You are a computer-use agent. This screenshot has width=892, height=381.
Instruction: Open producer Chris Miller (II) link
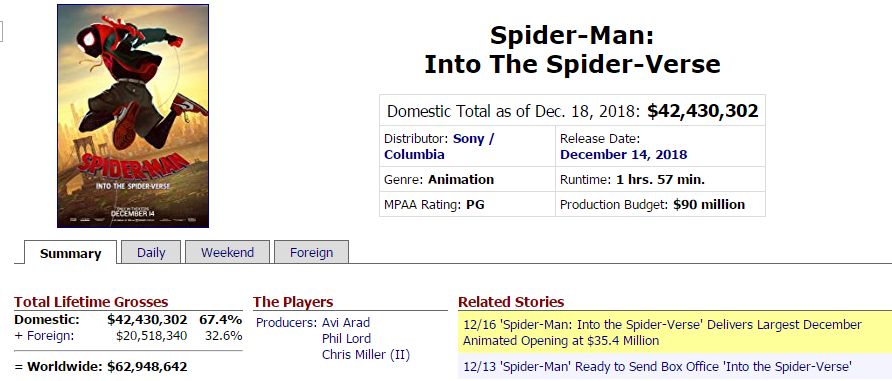click(x=366, y=355)
